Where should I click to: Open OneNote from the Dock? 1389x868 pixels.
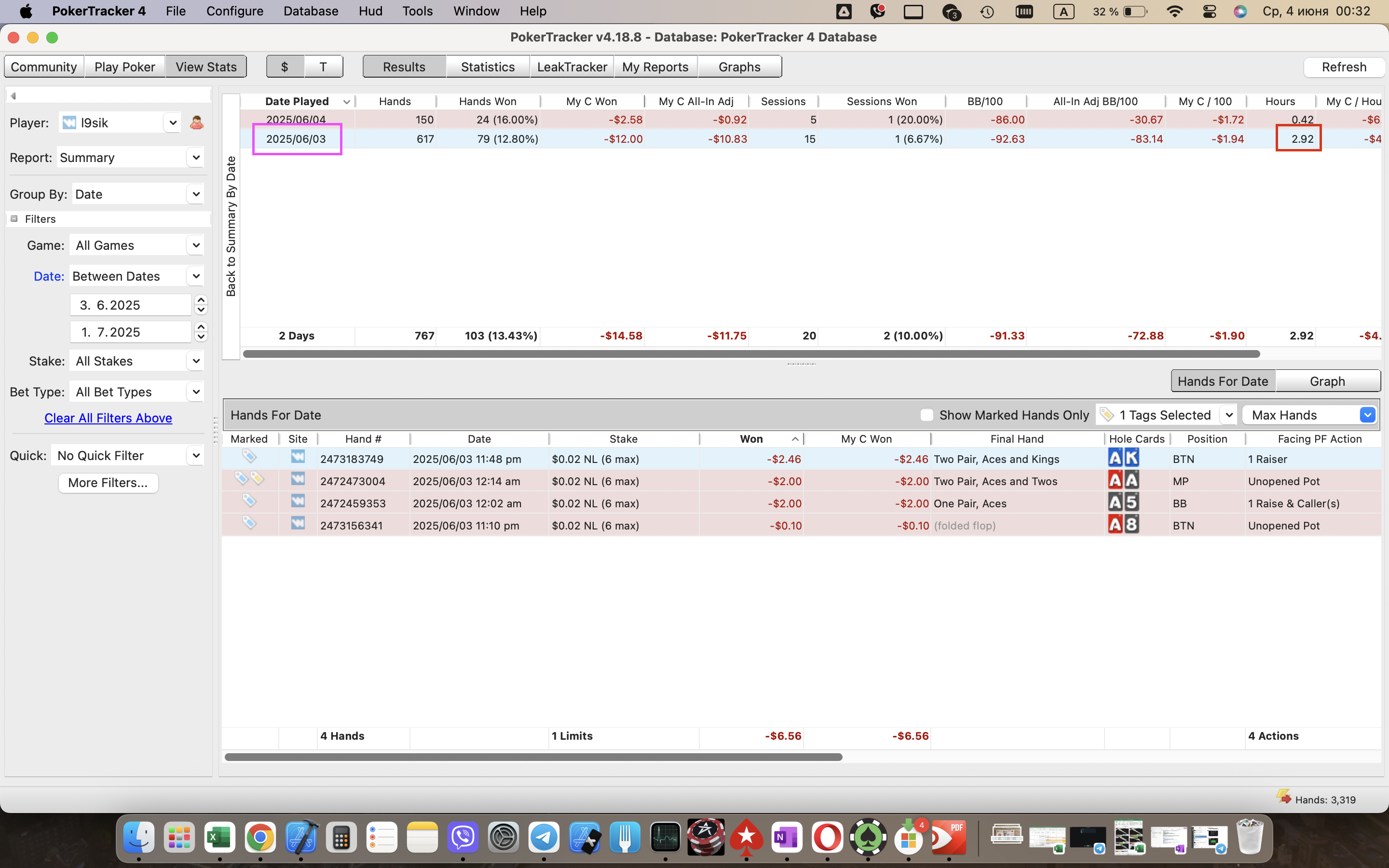click(x=787, y=838)
